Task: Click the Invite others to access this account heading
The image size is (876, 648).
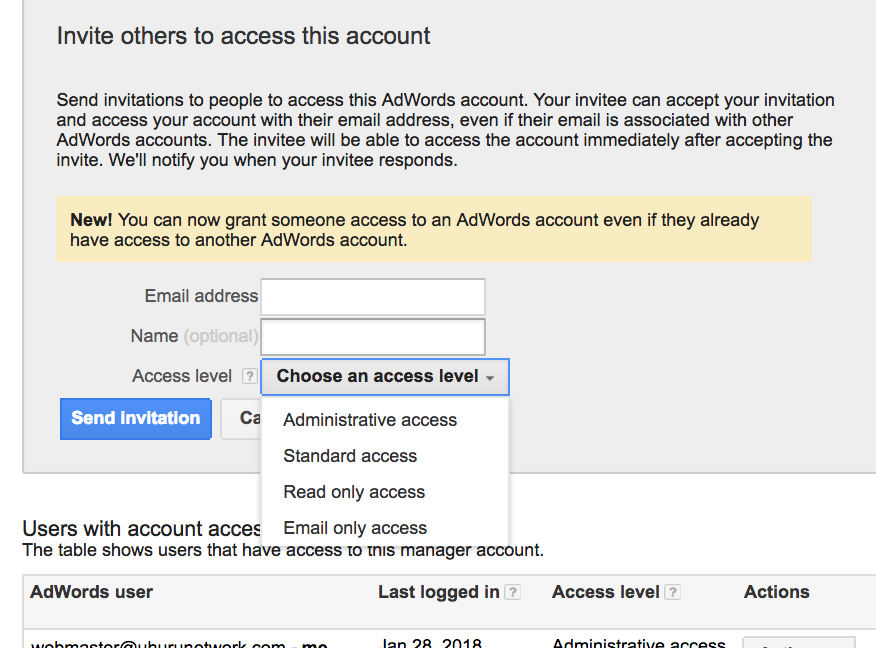Action: [x=244, y=36]
